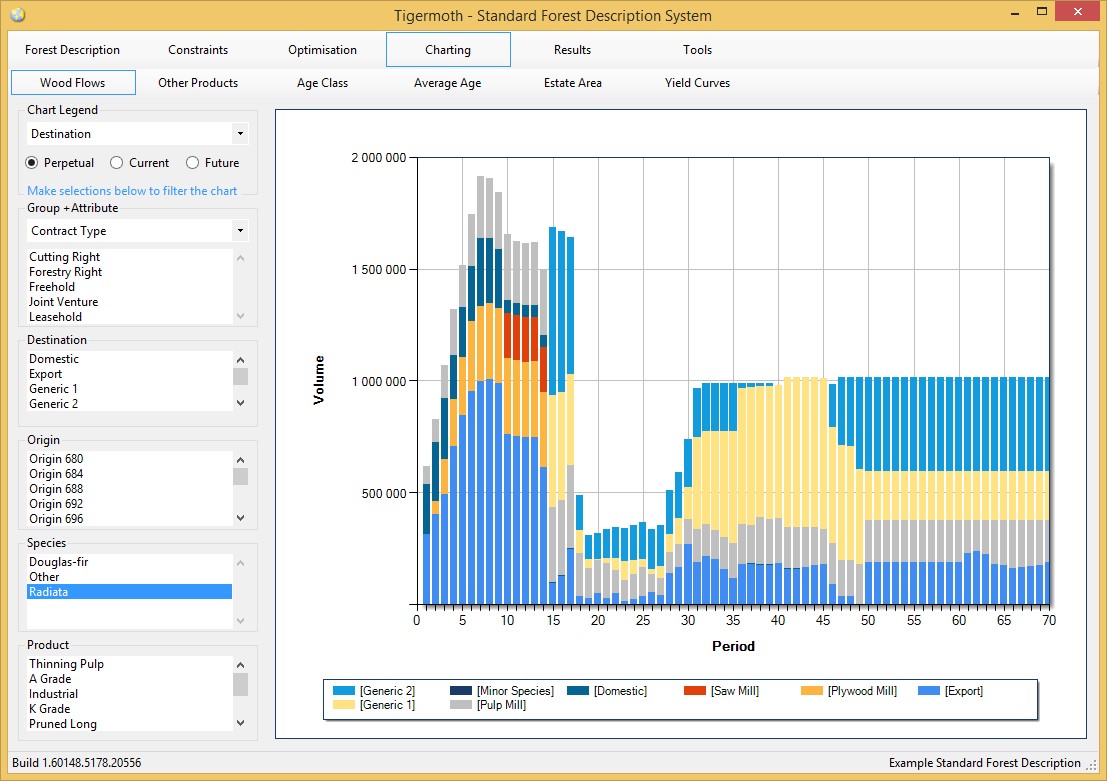Select Origin 688 in the Origin list
The image size is (1107, 781).
[x=130, y=489]
